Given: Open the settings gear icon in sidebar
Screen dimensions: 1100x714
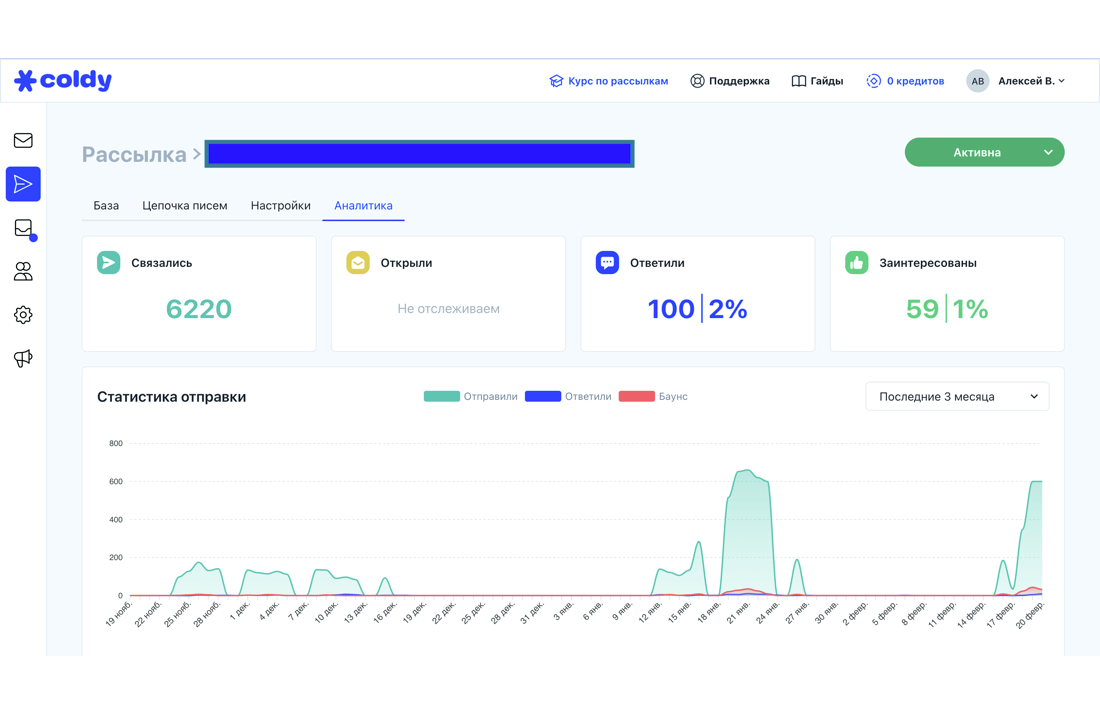Looking at the screenshot, I should tap(23, 315).
